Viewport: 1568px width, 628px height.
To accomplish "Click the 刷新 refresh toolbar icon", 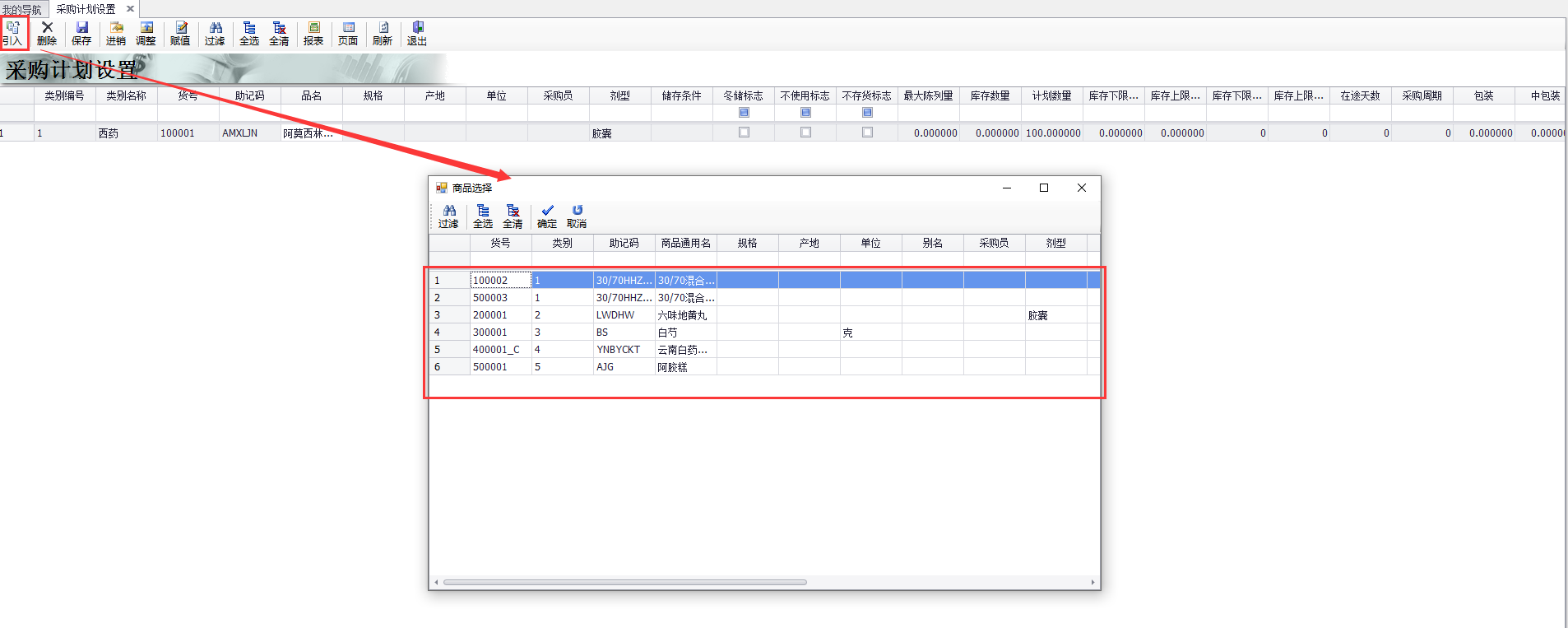I will (x=383, y=34).
